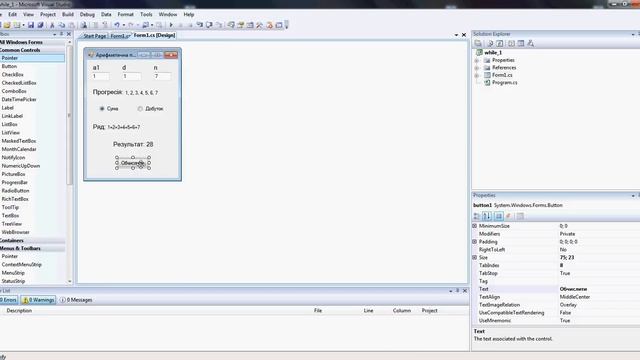The height and width of the screenshot is (360, 640).
Task: Close the active Form1.cs [Design] document tab
Action: (x=464, y=35)
